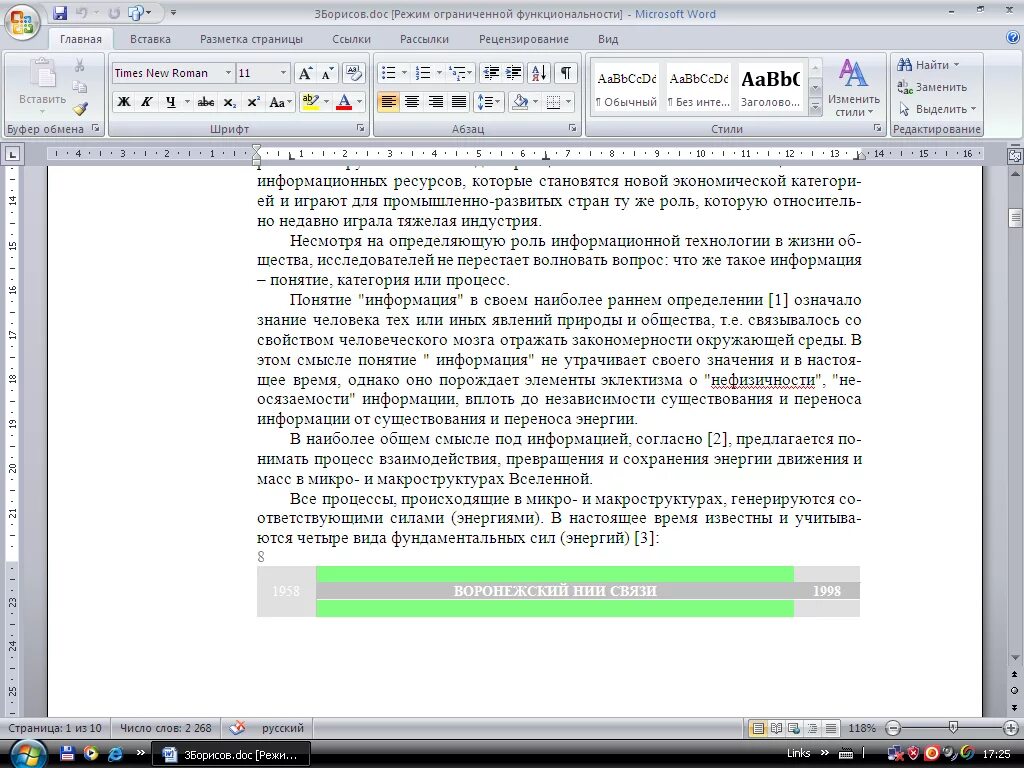Image resolution: width=1024 pixels, height=768 pixels.
Task: Open the Разметка страницы tab
Action: pos(251,39)
